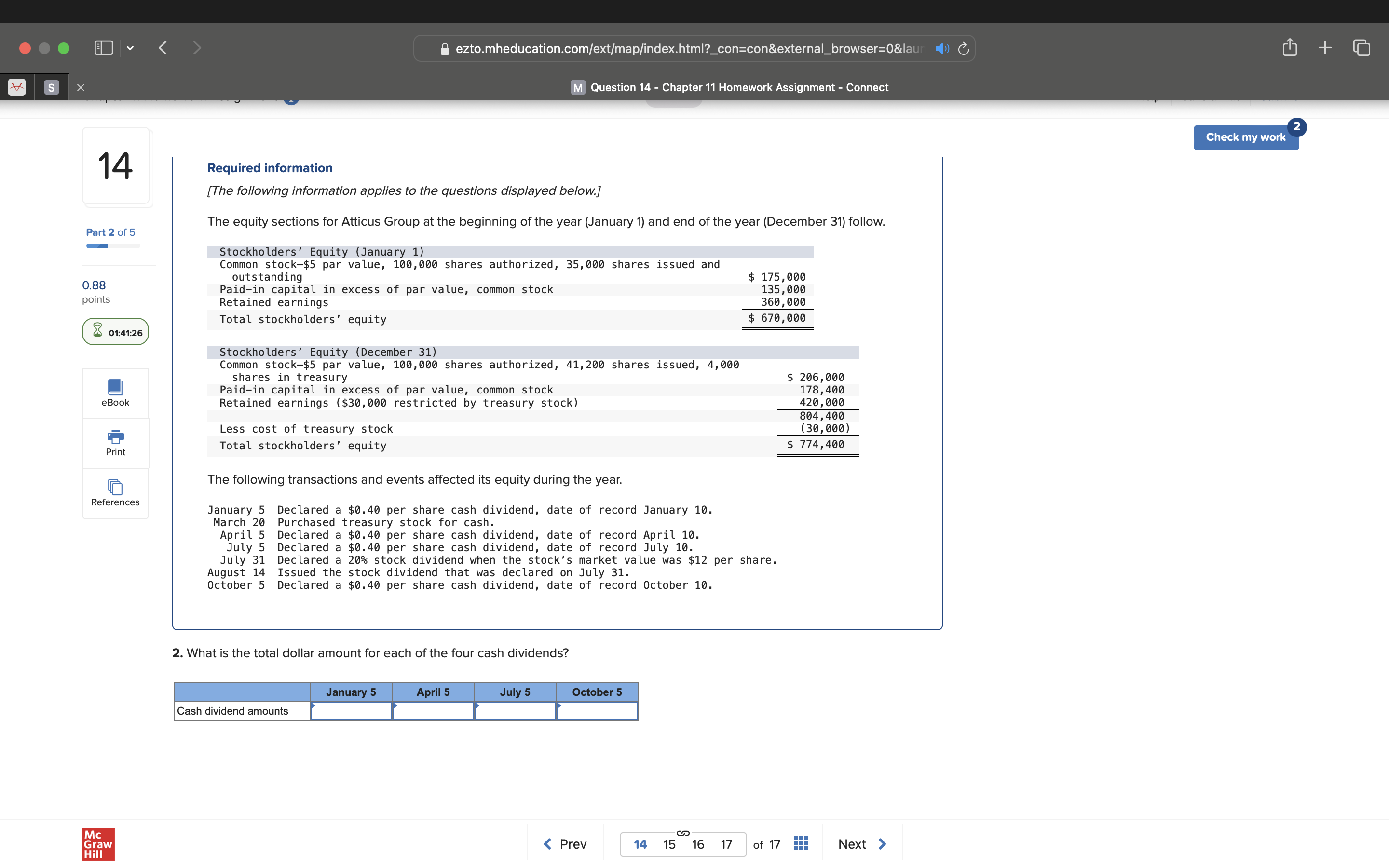Select question 17 in pagination
Image resolution: width=1389 pixels, height=868 pixels.
726,844
